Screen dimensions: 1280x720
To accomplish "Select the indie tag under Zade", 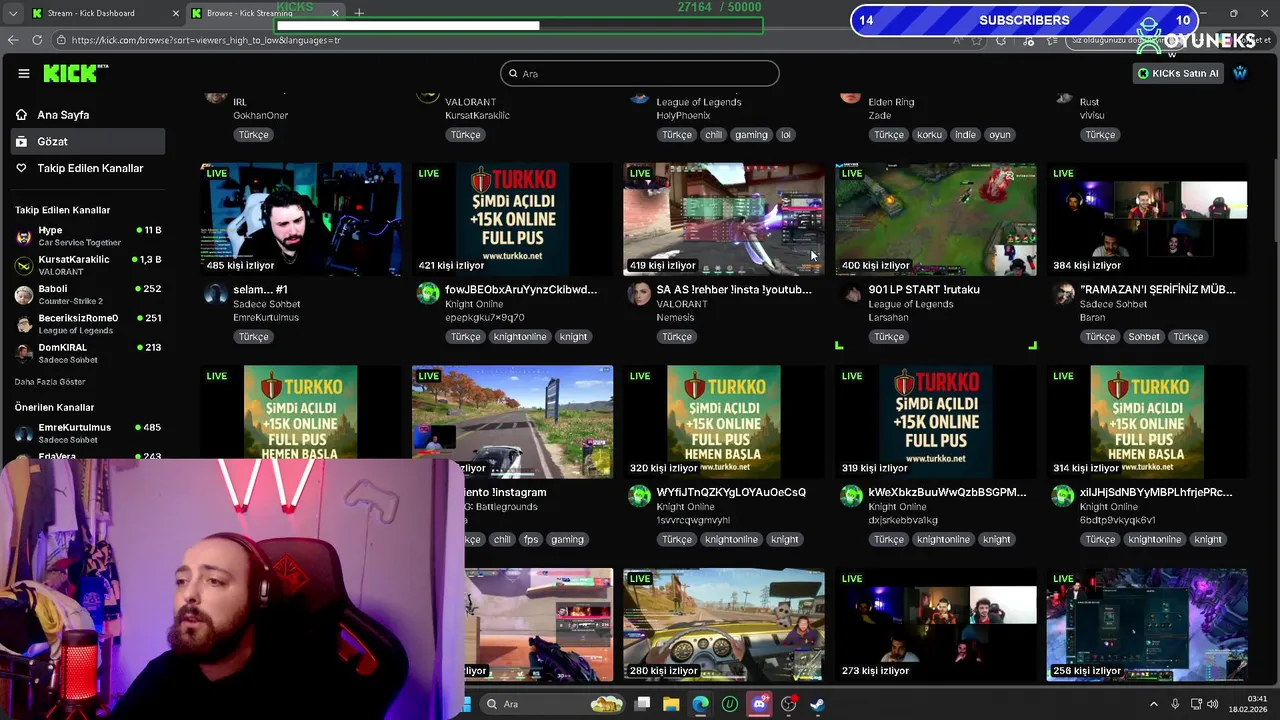I will (x=965, y=135).
